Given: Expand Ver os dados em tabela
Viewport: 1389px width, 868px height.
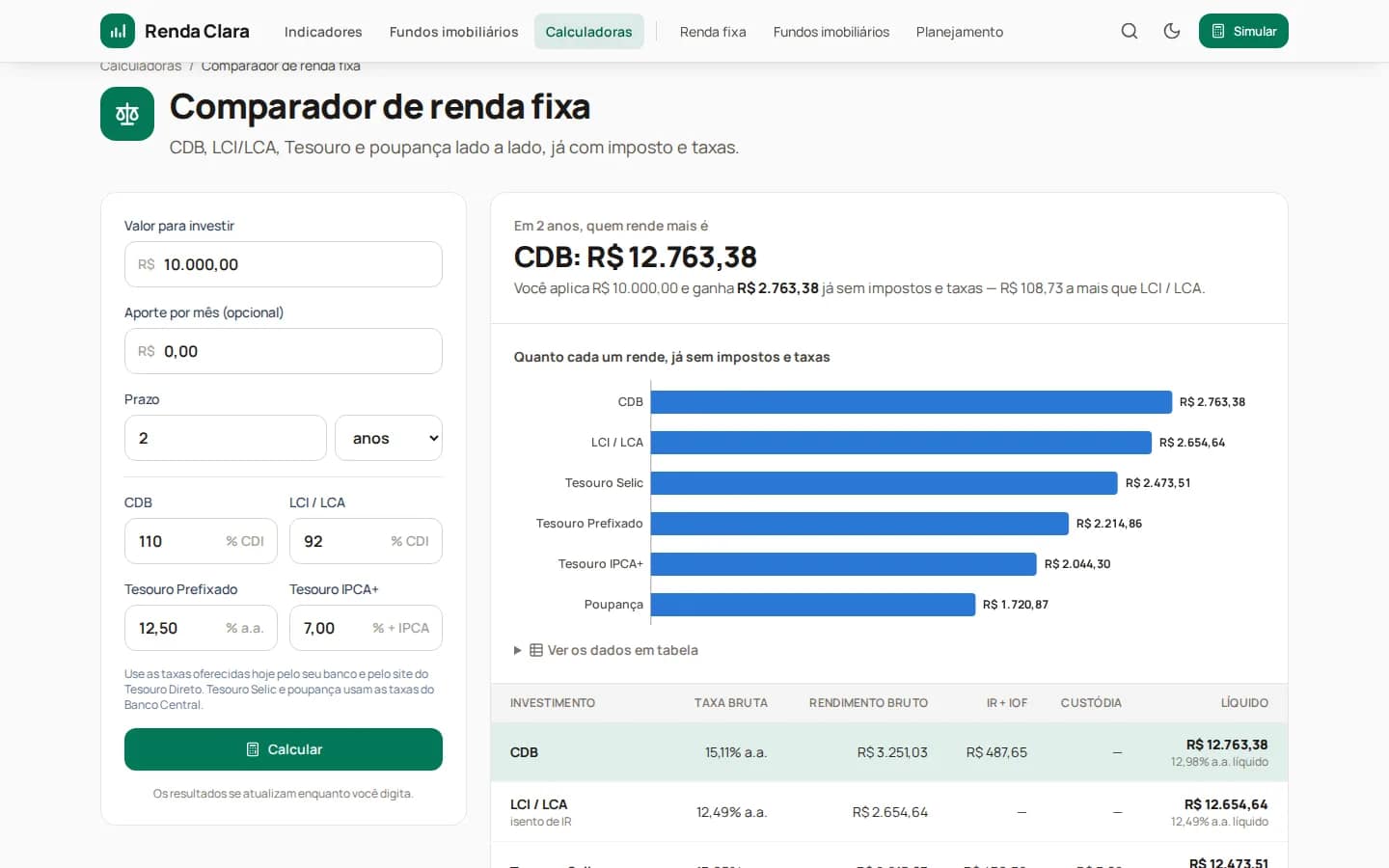Looking at the screenshot, I should (x=606, y=650).
